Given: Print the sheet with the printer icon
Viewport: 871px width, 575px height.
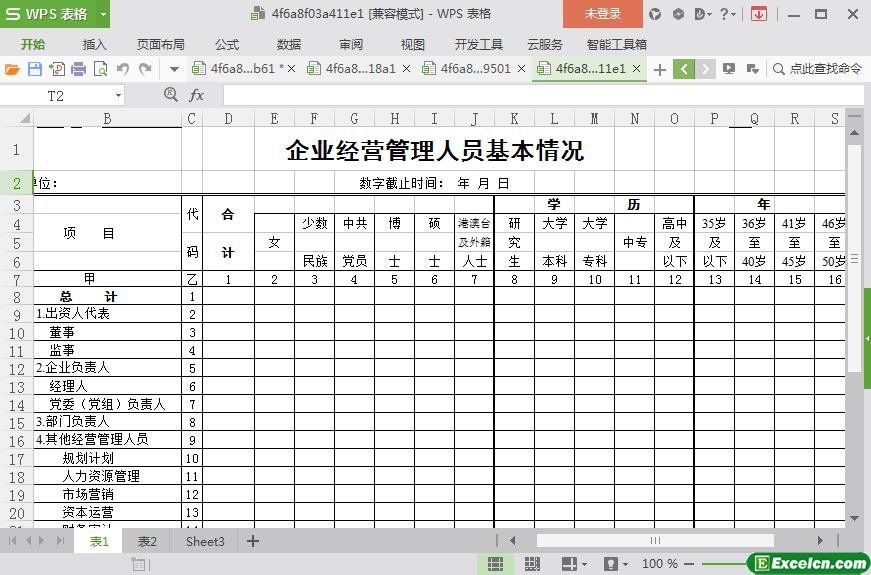Looking at the screenshot, I should pyautogui.click(x=79, y=69).
